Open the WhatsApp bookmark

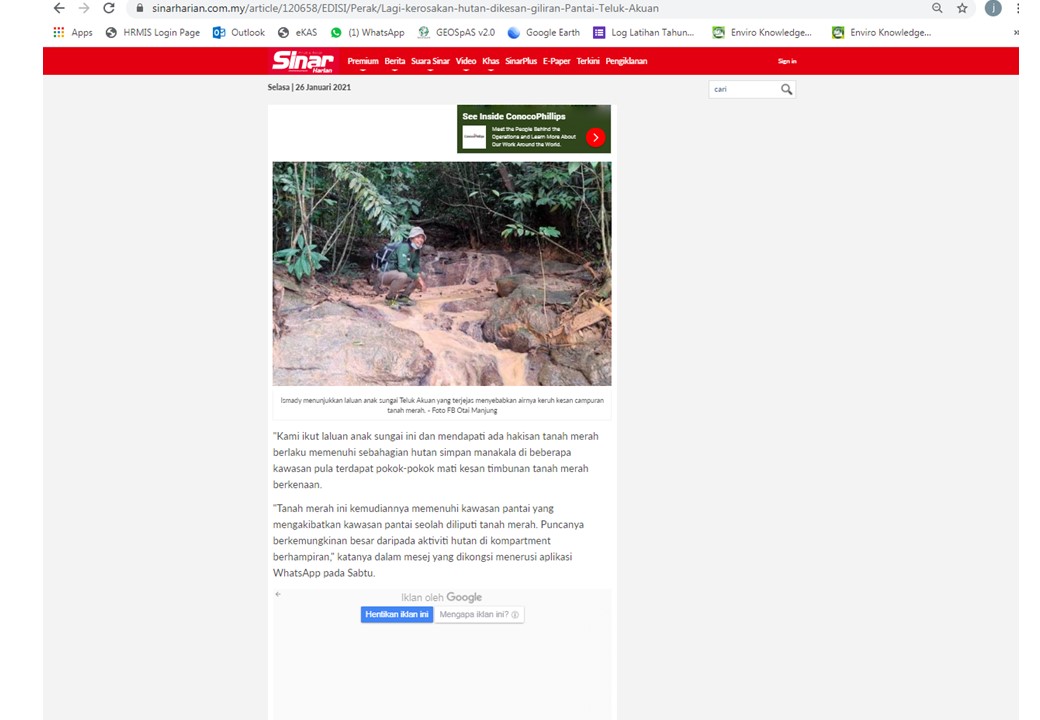tap(367, 32)
